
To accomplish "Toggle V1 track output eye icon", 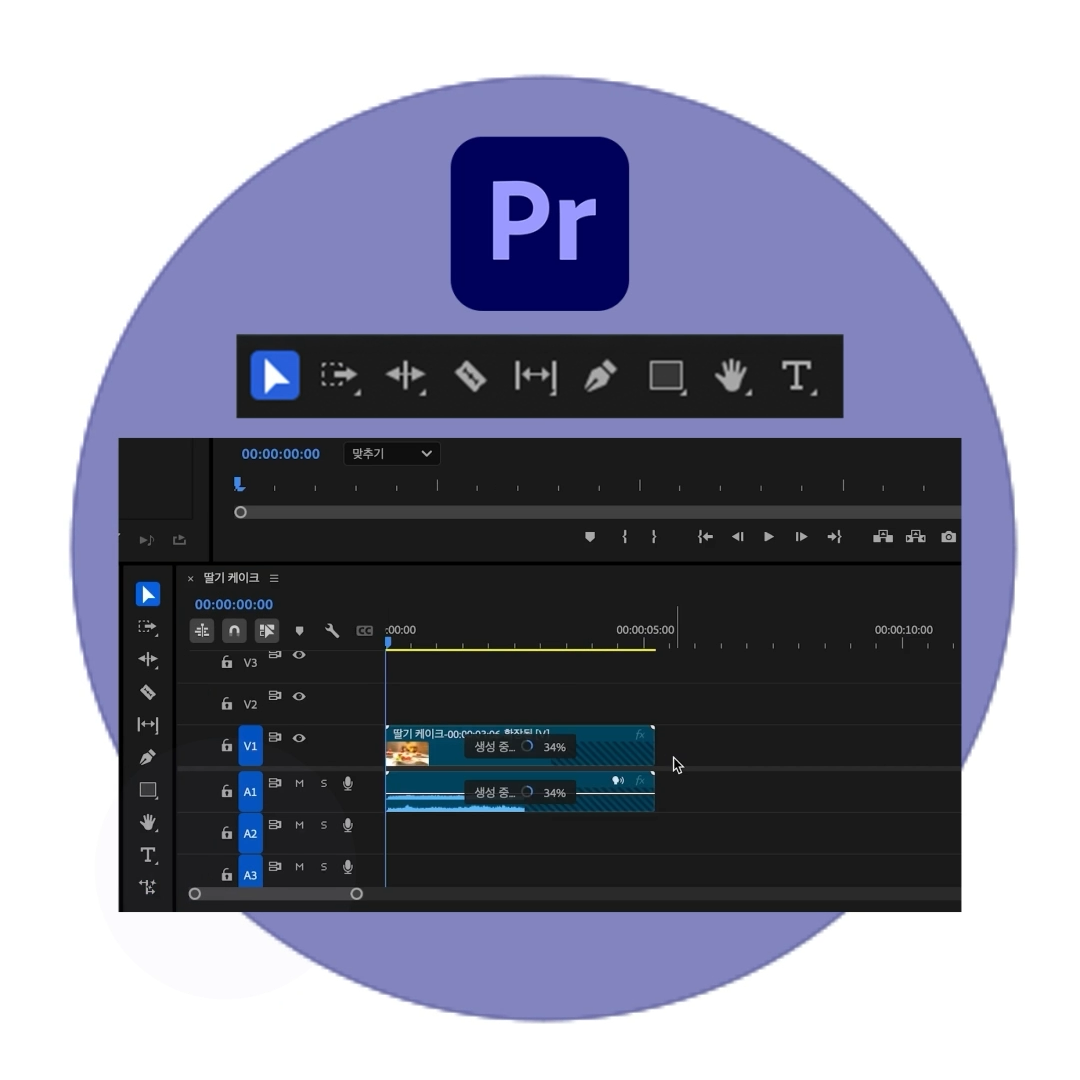I will click(x=299, y=738).
